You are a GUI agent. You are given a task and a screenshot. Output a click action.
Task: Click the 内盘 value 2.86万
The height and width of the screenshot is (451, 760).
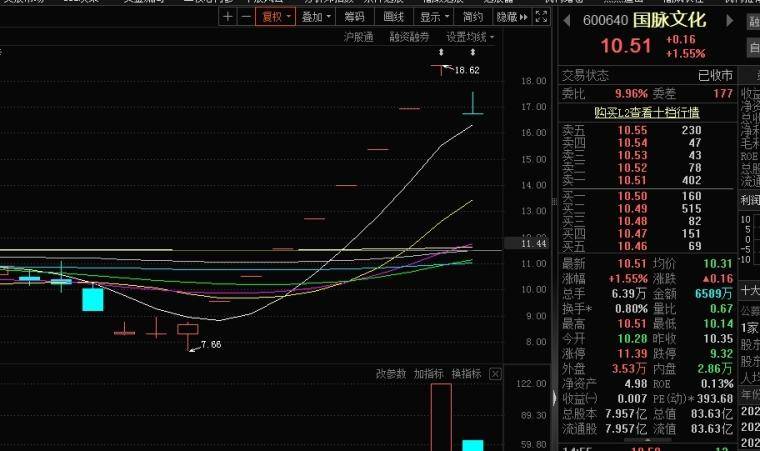pos(714,369)
